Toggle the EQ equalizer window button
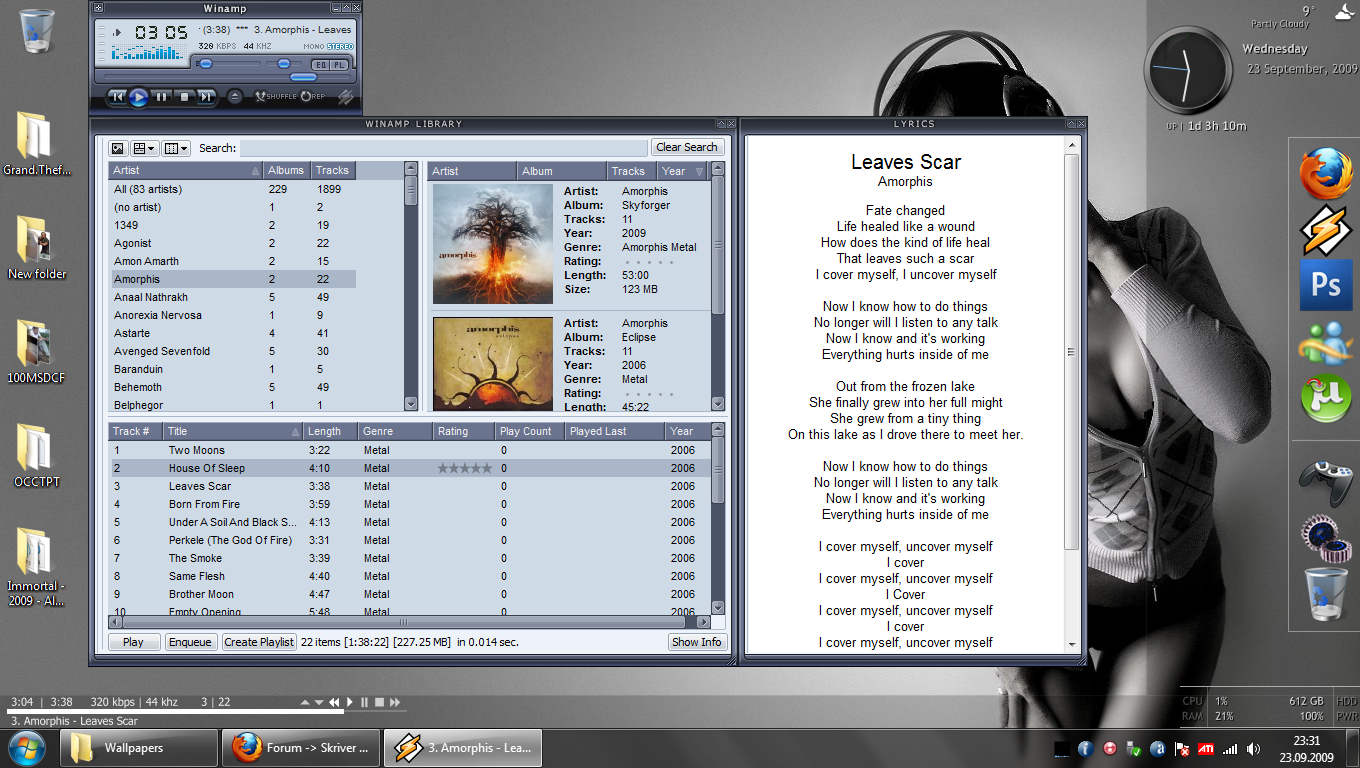Image resolution: width=1360 pixels, height=768 pixels. pos(320,64)
